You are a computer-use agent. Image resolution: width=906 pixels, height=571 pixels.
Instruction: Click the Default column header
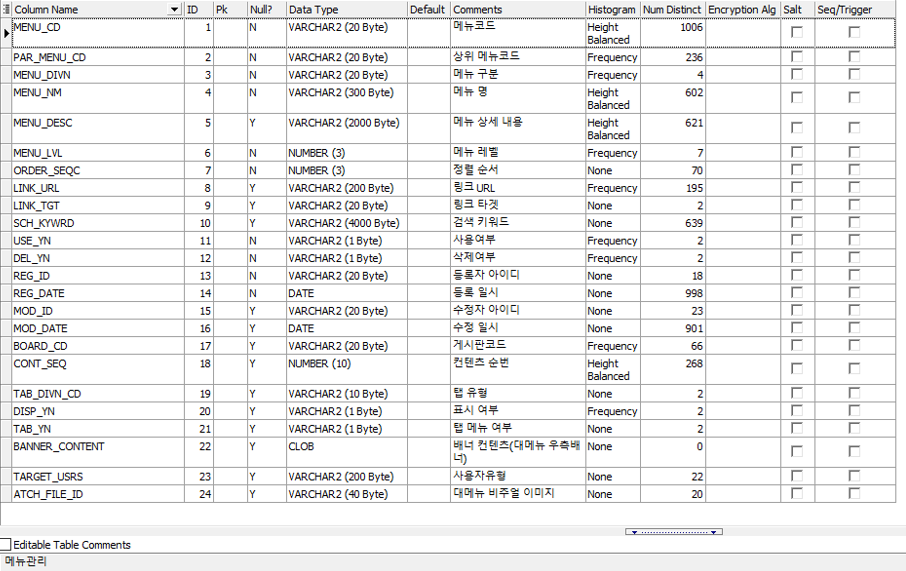pyautogui.click(x=429, y=9)
